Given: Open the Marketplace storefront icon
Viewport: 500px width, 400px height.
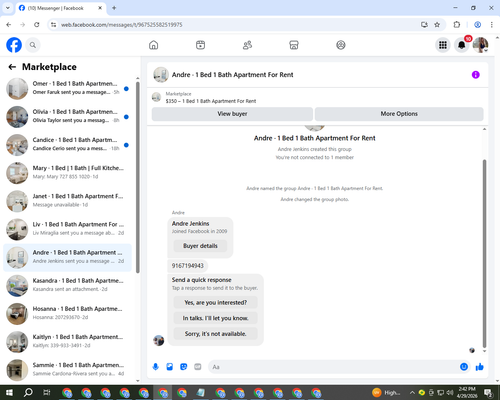Looking at the screenshot, I should tap(294, 45).
